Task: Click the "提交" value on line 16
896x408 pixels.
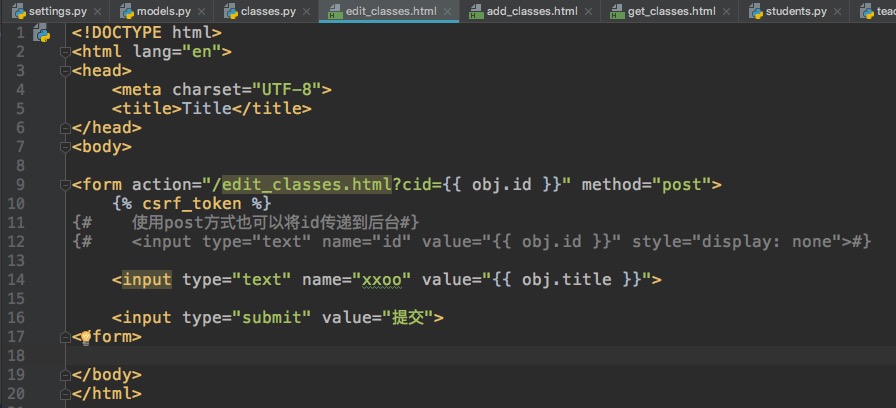Action: coord(407,318)
